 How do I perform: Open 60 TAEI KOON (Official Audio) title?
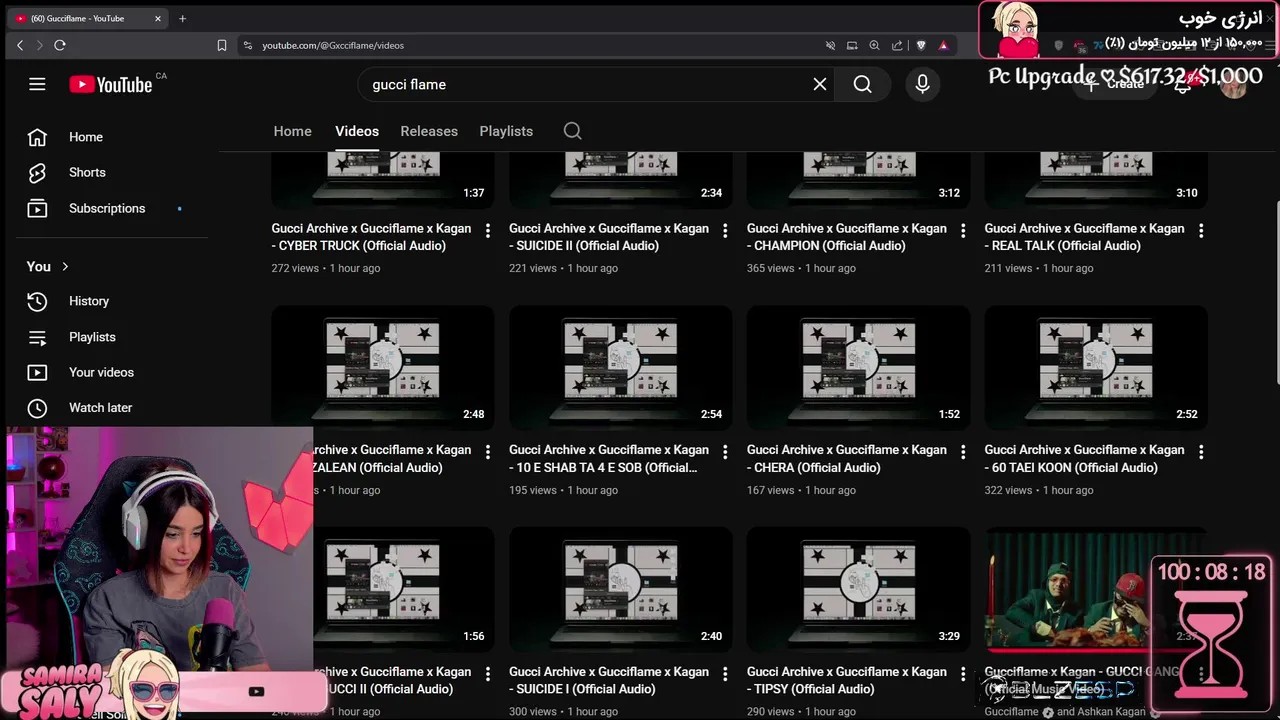point(1084,459)
